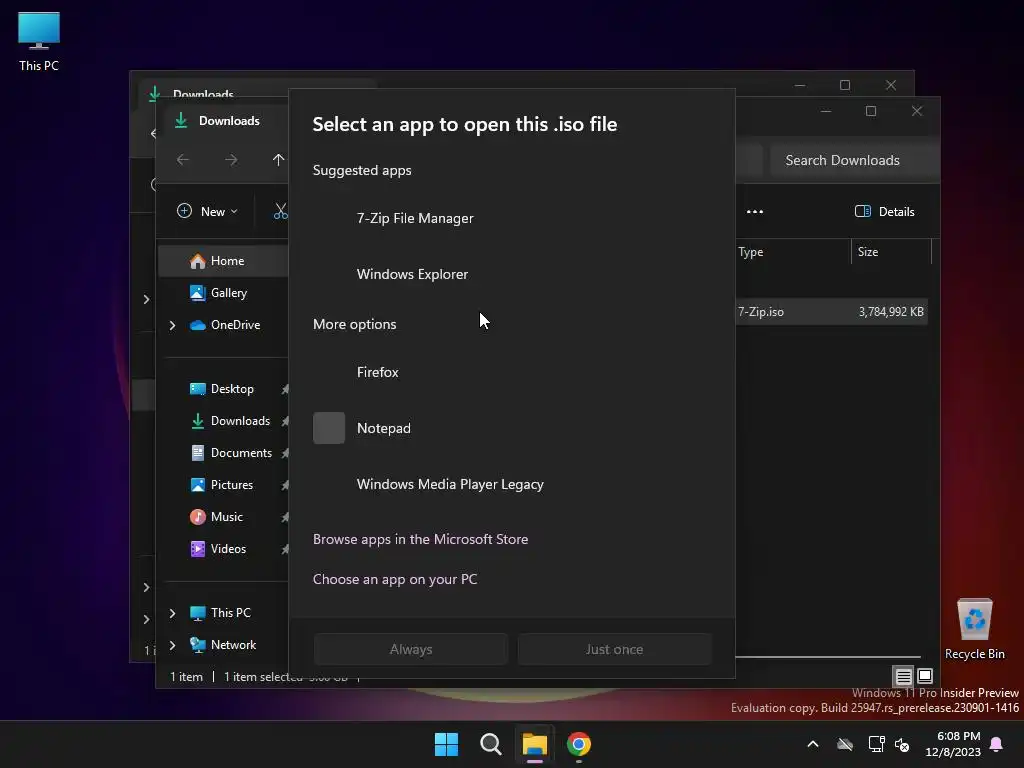The image size is (1024, 768).
Task: Click the Search Downloads field
Action: 855,160
